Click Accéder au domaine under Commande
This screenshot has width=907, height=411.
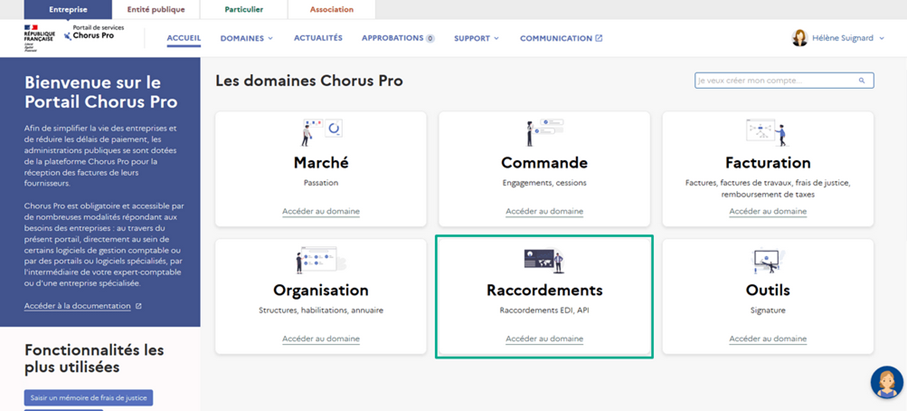544,212
